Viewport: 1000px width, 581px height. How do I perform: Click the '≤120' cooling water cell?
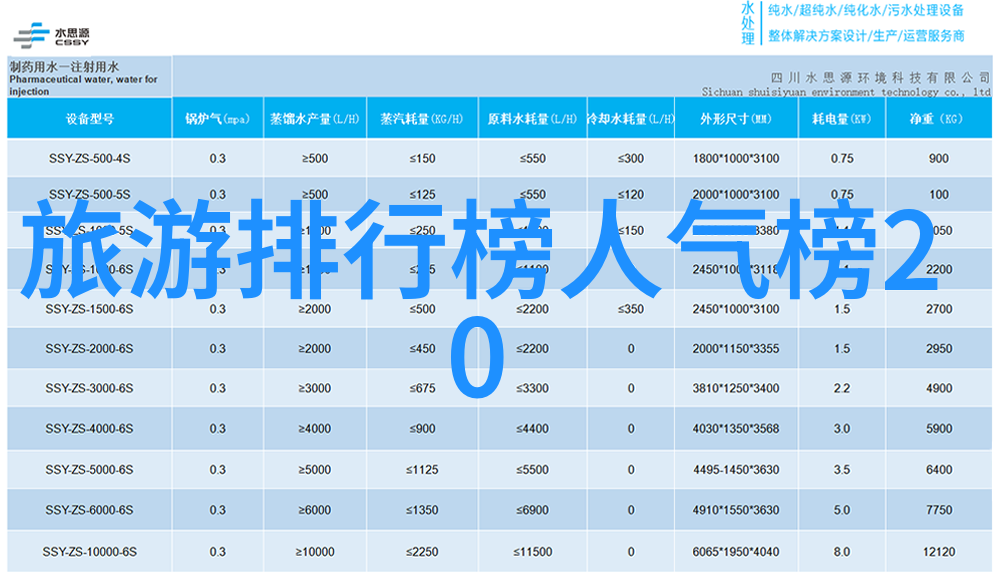tap(631, 194)
